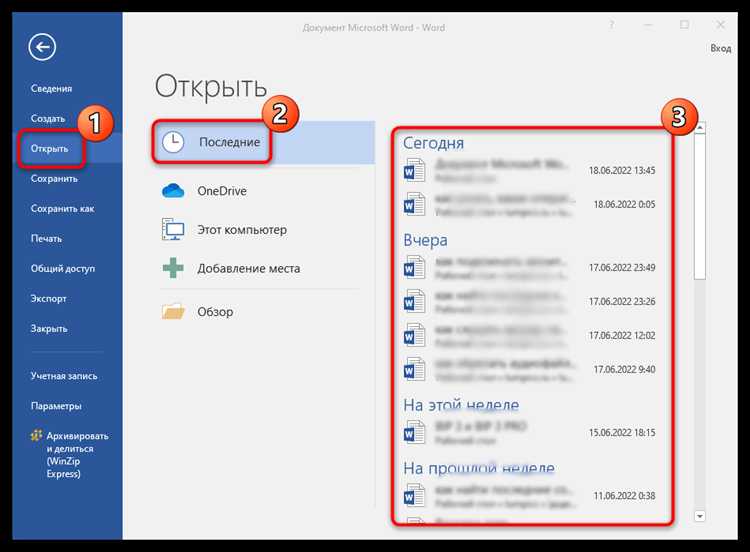750x552 pixels.
Task: Open document dated 17.06.2022 9:40
Action: [x=529, y=370]
